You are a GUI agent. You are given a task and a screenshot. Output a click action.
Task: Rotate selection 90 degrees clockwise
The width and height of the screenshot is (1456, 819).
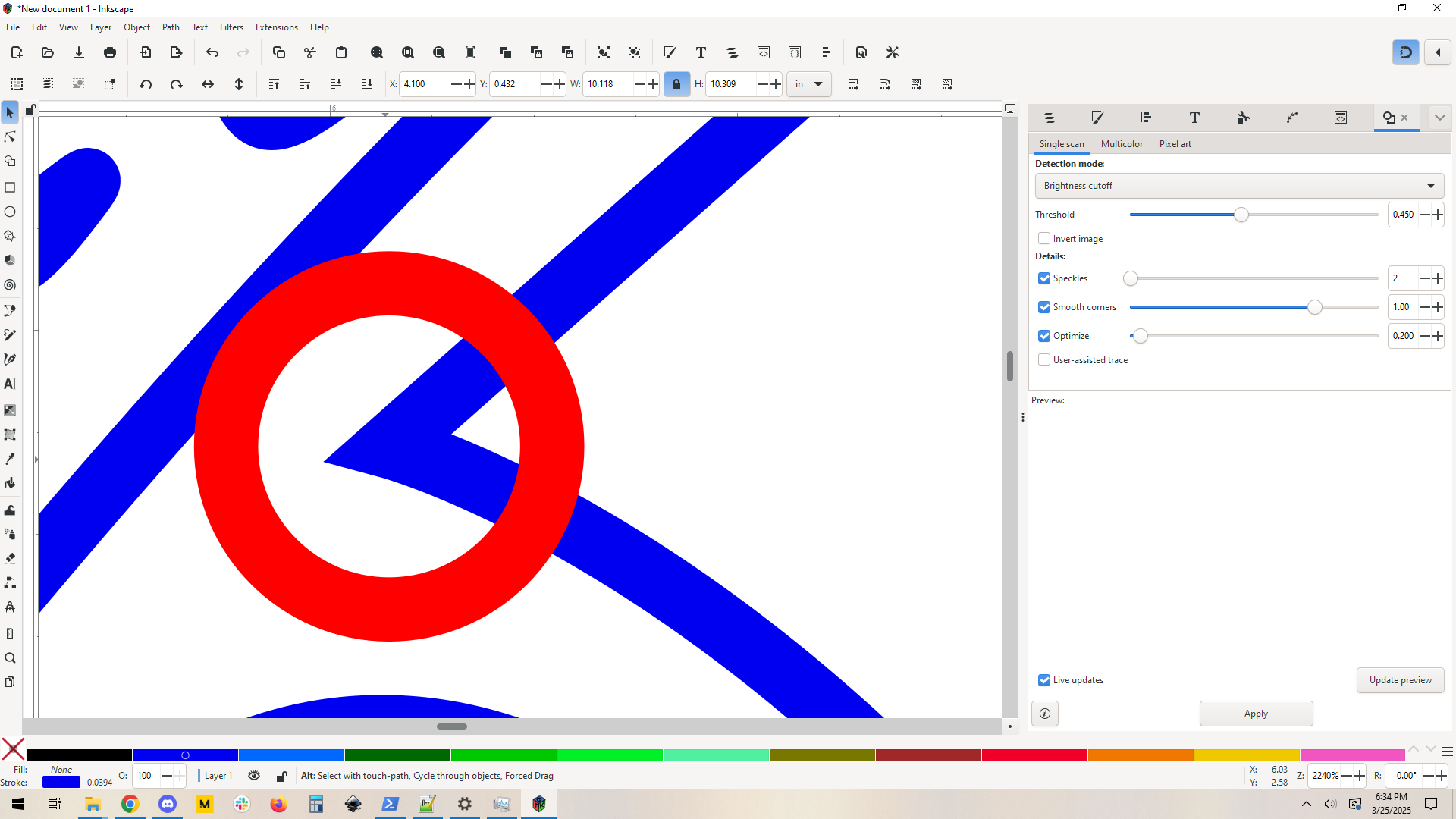tap(177, 84)
